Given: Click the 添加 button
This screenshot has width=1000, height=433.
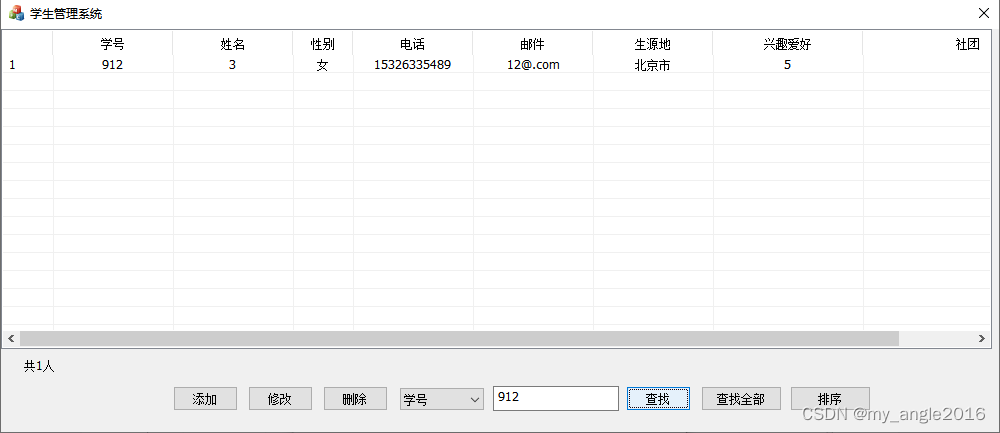Looking at the screenshot, I should (x=205, y=399).
